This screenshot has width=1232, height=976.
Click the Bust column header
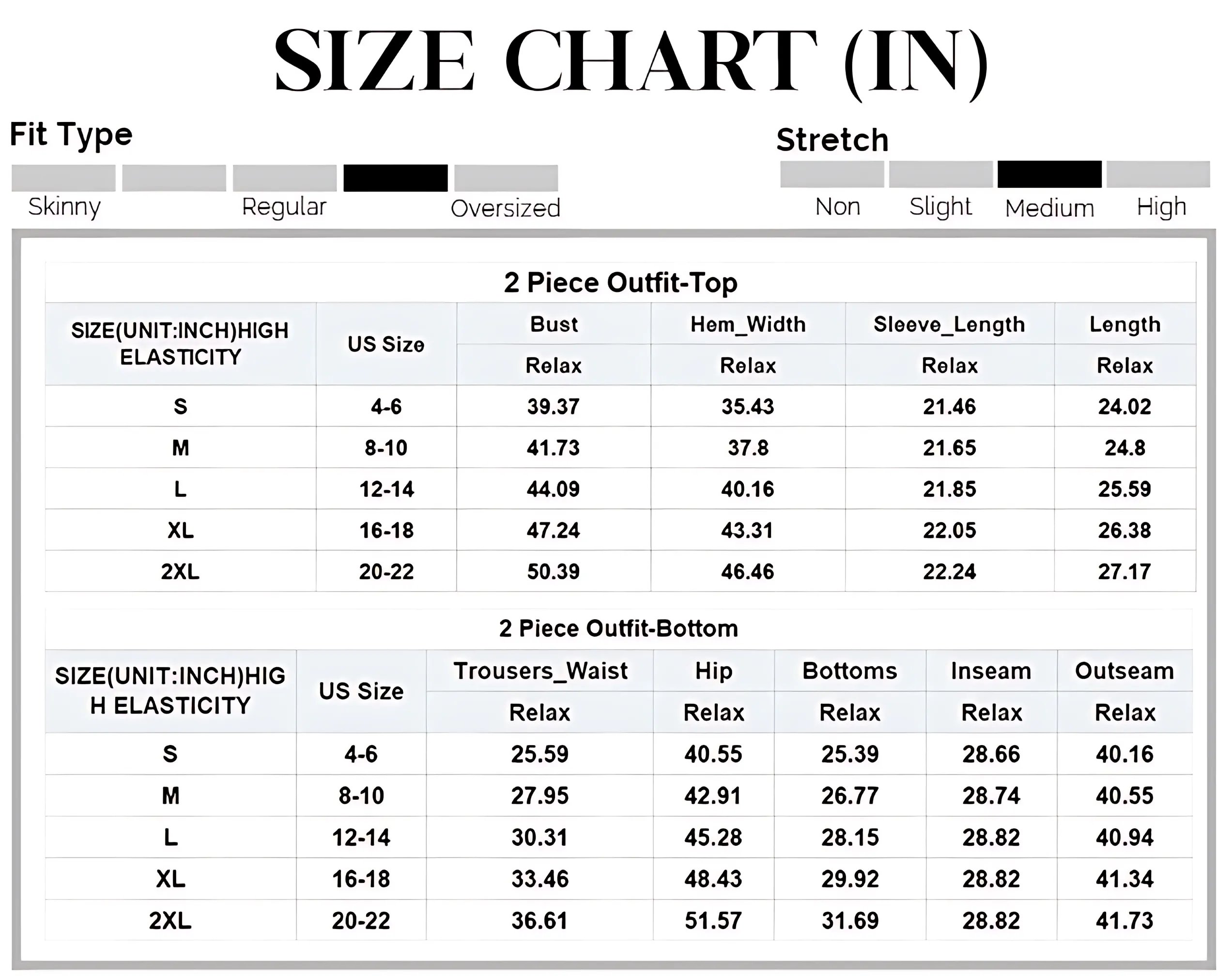pyautogui.click(x=554, y=324)
